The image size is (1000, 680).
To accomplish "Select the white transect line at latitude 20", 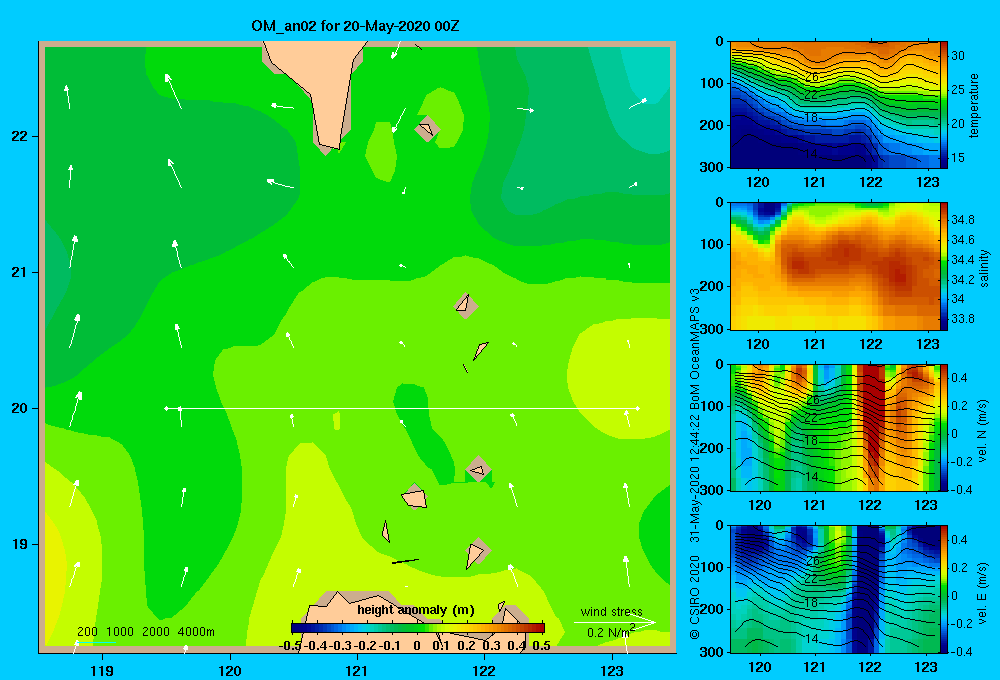I will click(x=402, y=408).
